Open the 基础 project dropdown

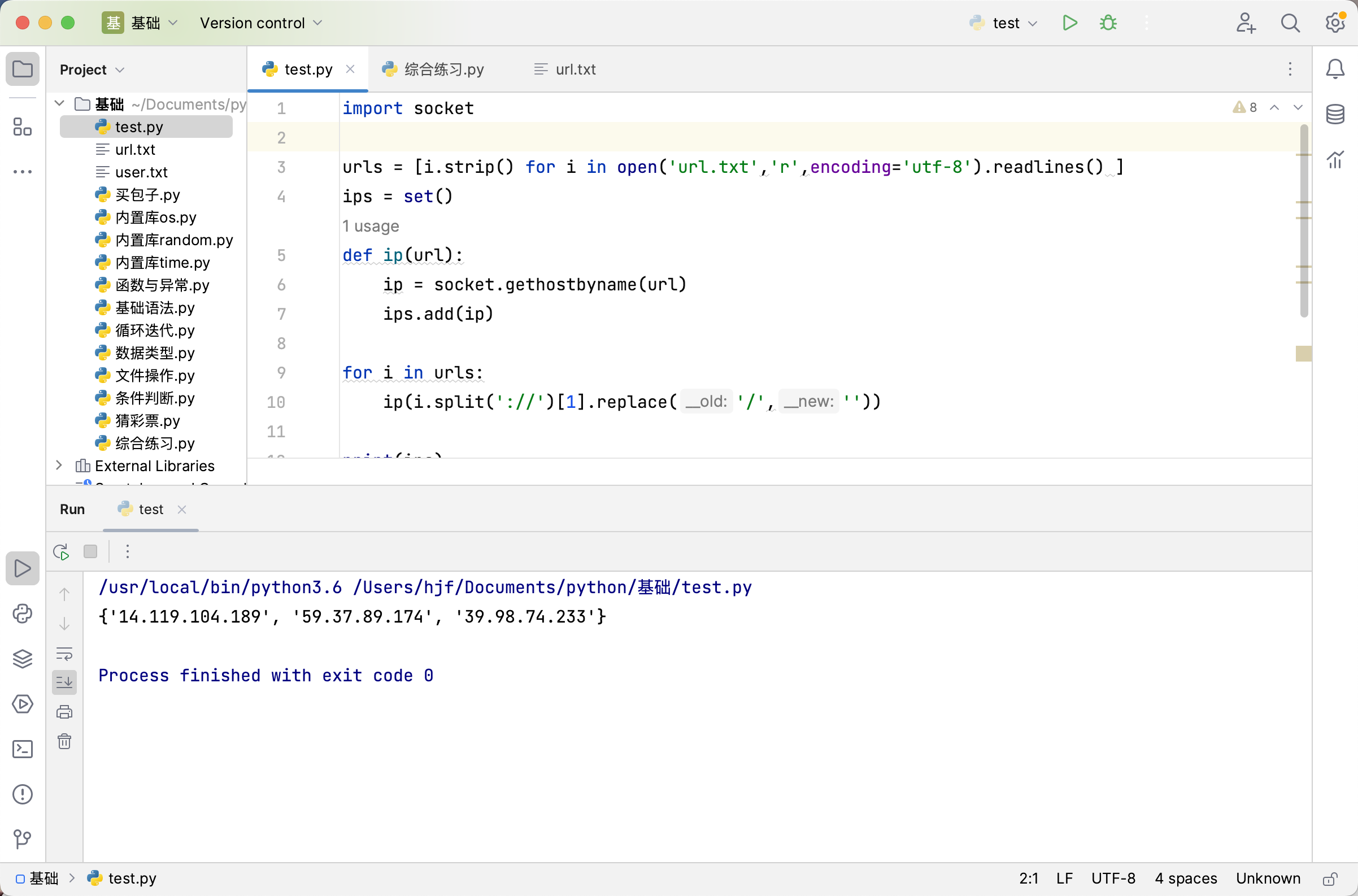(141, 23)
